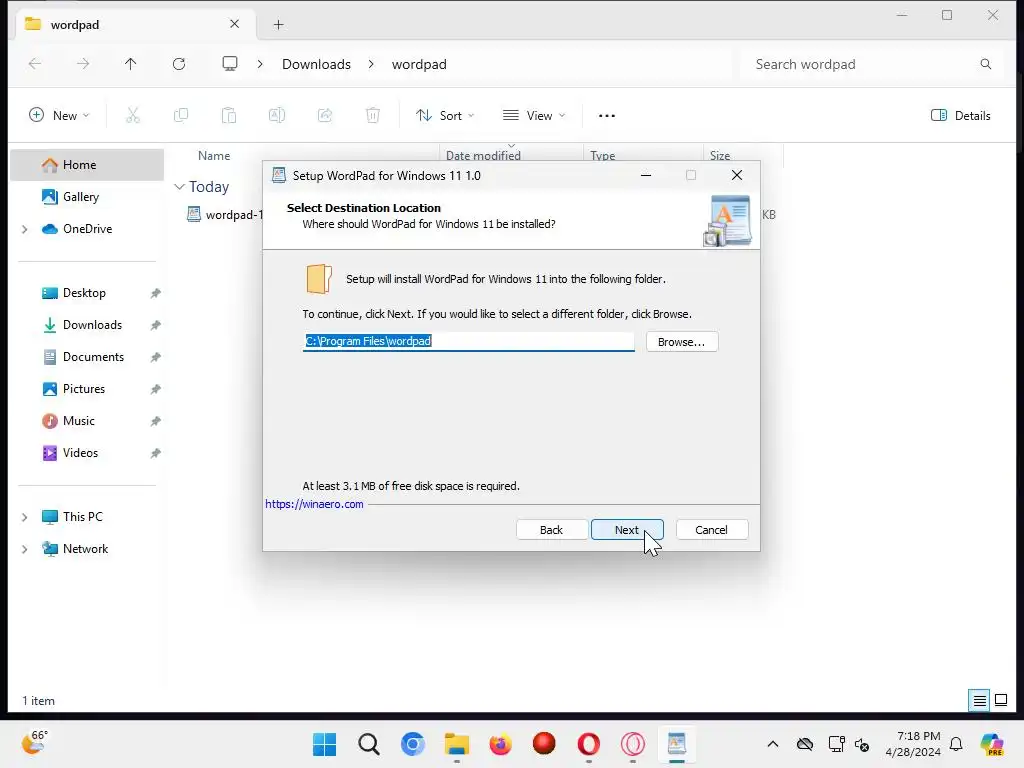Viewport: 1024px width, 768px height.
Task: Click Browse to choose a different folder
Action: (x=681, y=342)
